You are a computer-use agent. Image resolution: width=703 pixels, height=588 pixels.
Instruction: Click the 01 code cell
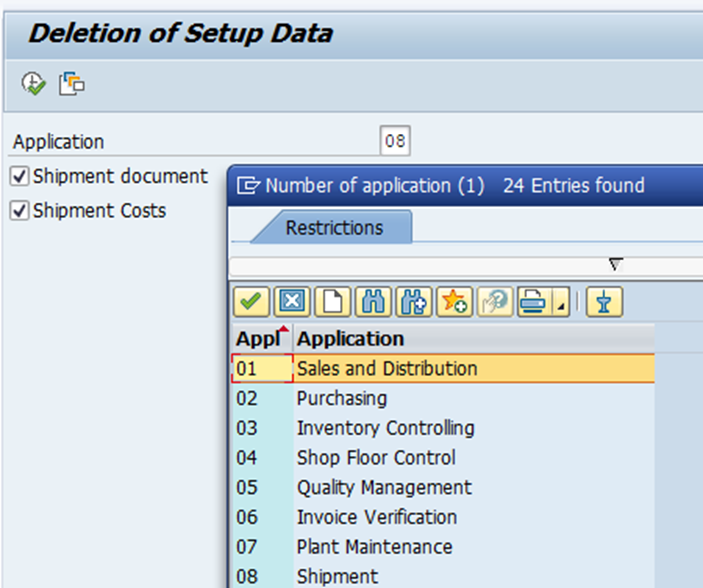pos(262,368)
